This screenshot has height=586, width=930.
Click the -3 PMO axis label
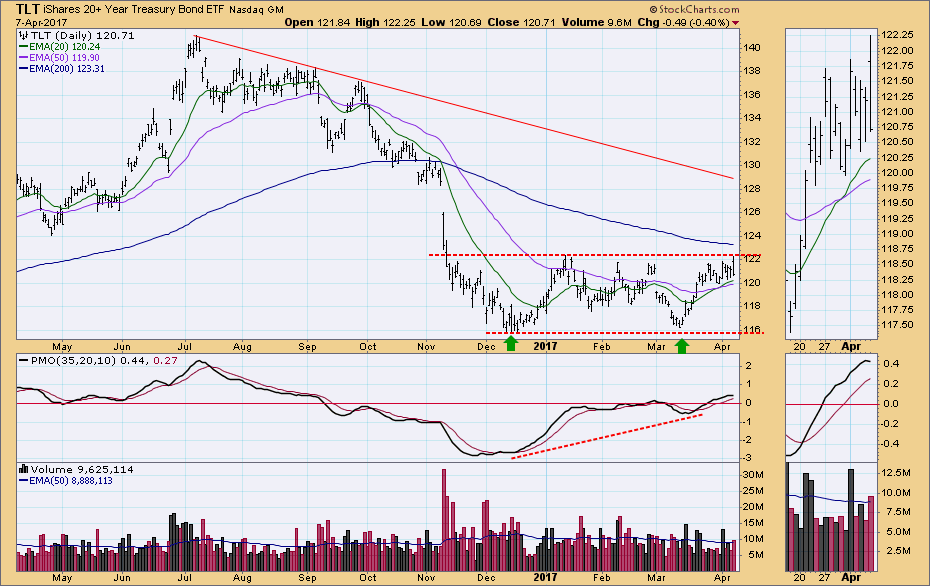[749, 458]
